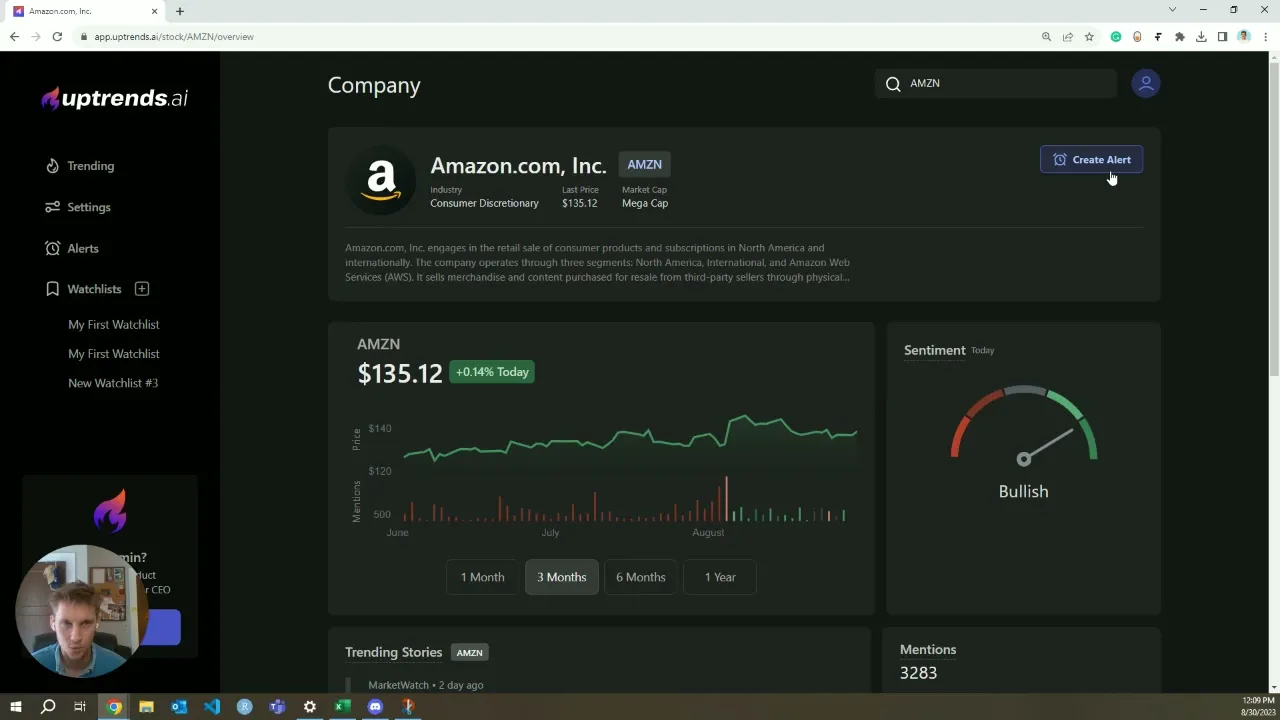This screenshot has height=720, width=1280.
Task: Open Visual Studio Code from taskbar
Action: tap(212, 707)
